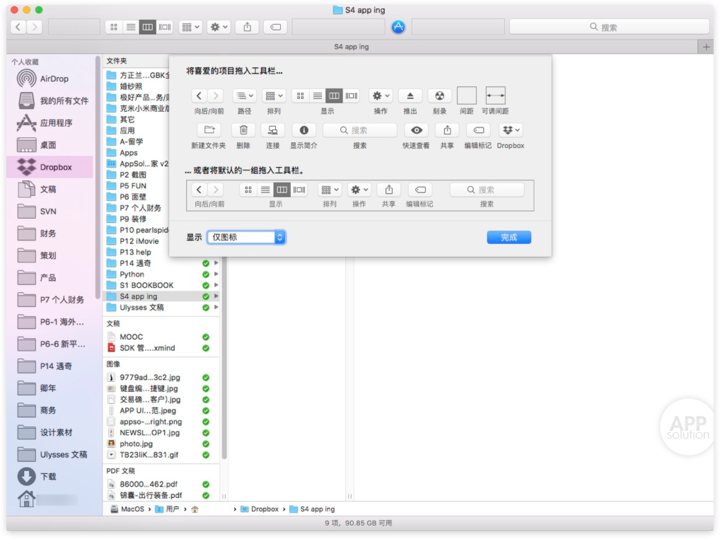Pick the Dropbox dropdown item in customize sheet
The image size is (720, 539).
click(510, 130)
